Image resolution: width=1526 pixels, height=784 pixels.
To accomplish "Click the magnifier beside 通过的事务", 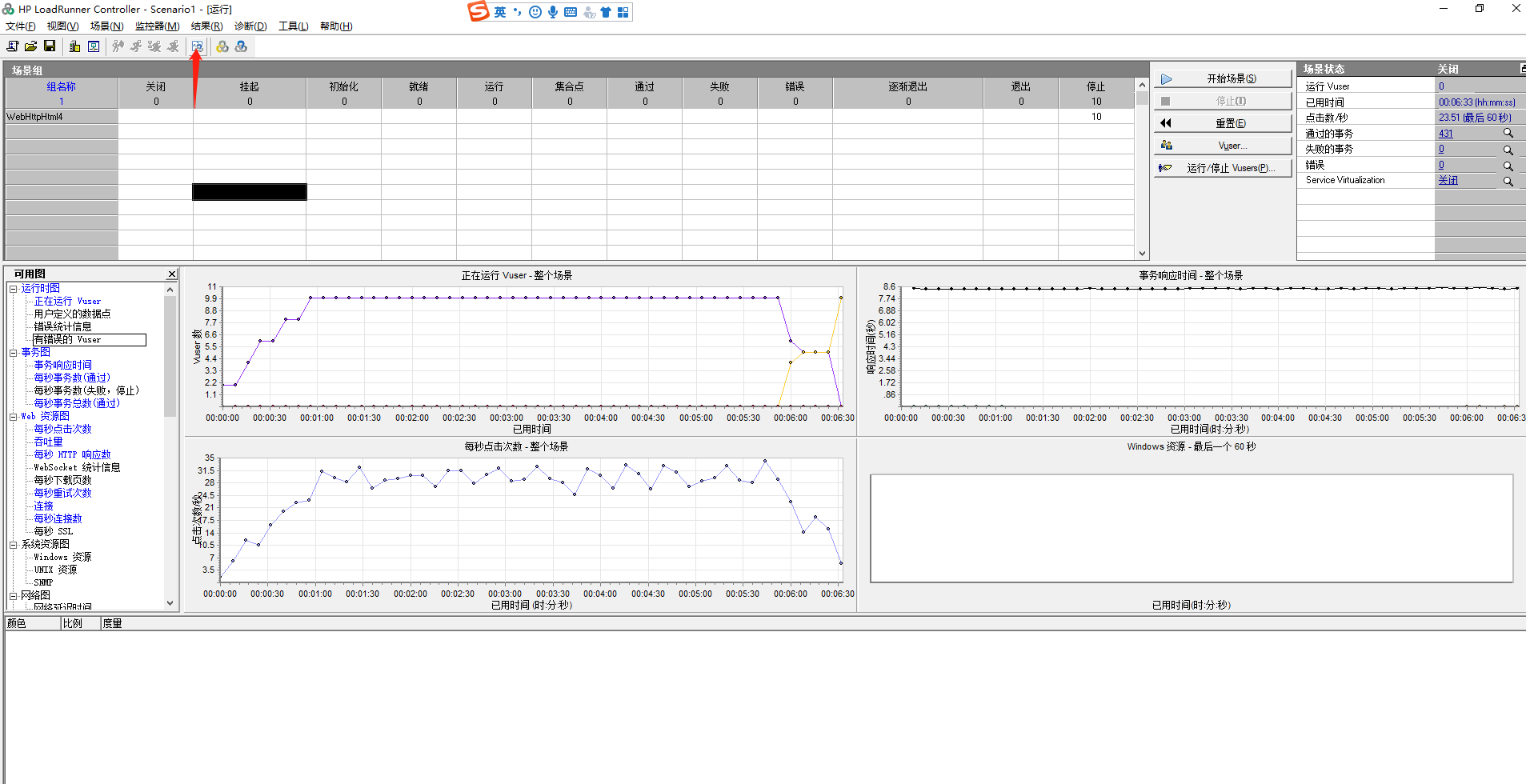I will point(1509,133).
